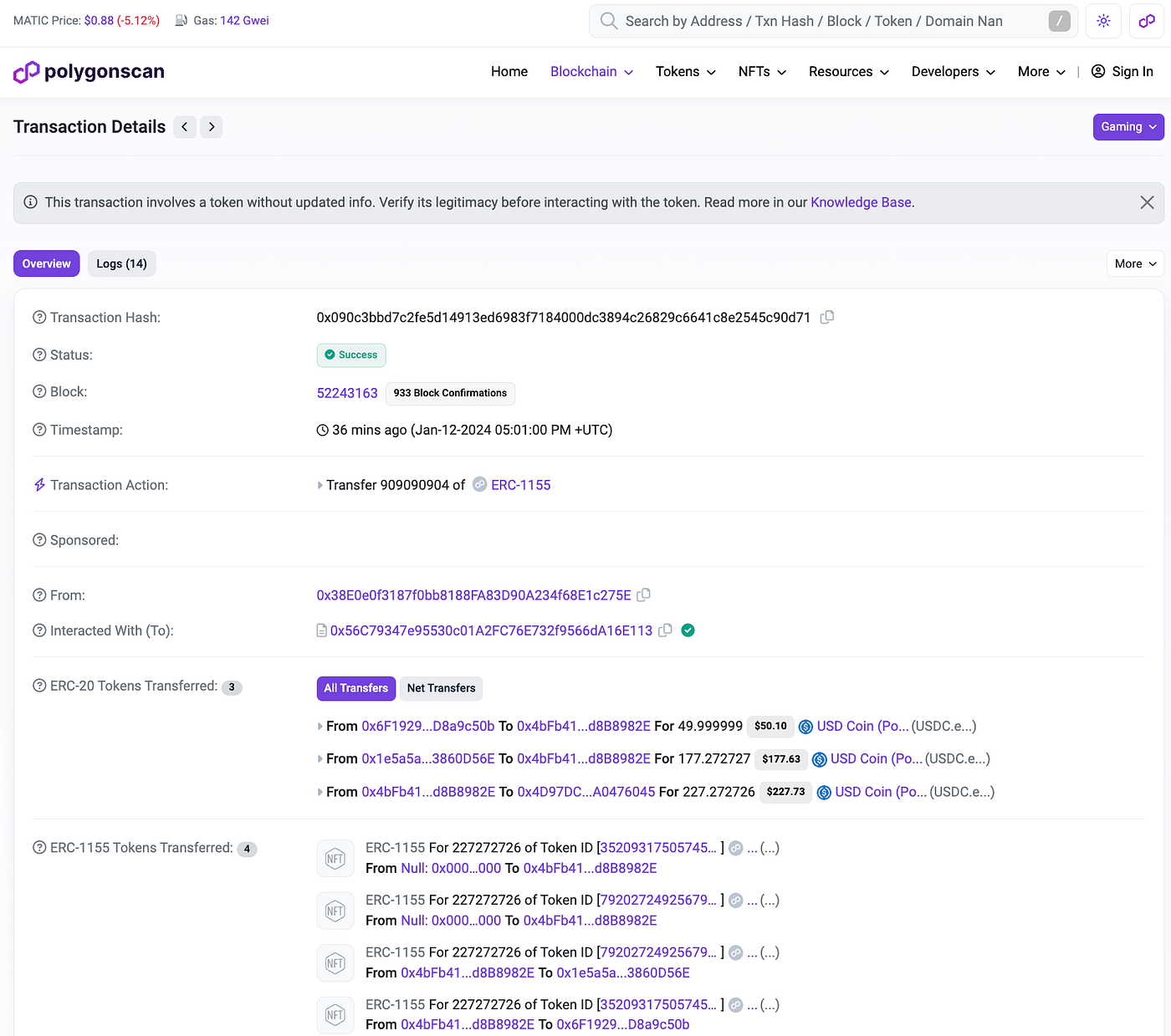Open 0x1e5a5a...3860D56E in the third ERC-1155 row
The image size is (1171, 1036).
tap(623, 972)
